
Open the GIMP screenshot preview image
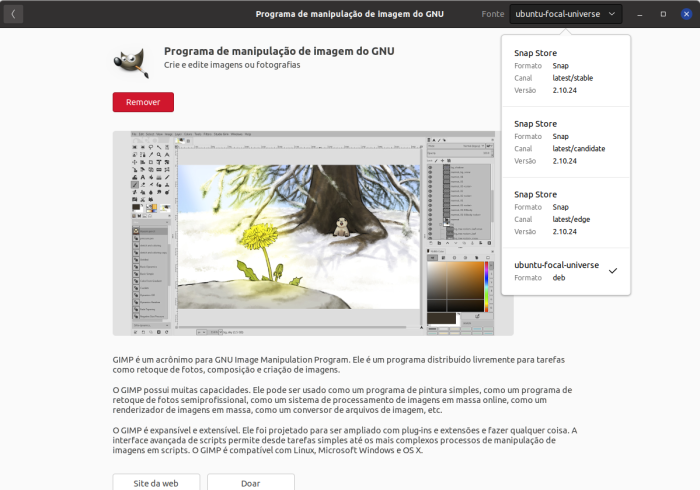tap(313, 233)
